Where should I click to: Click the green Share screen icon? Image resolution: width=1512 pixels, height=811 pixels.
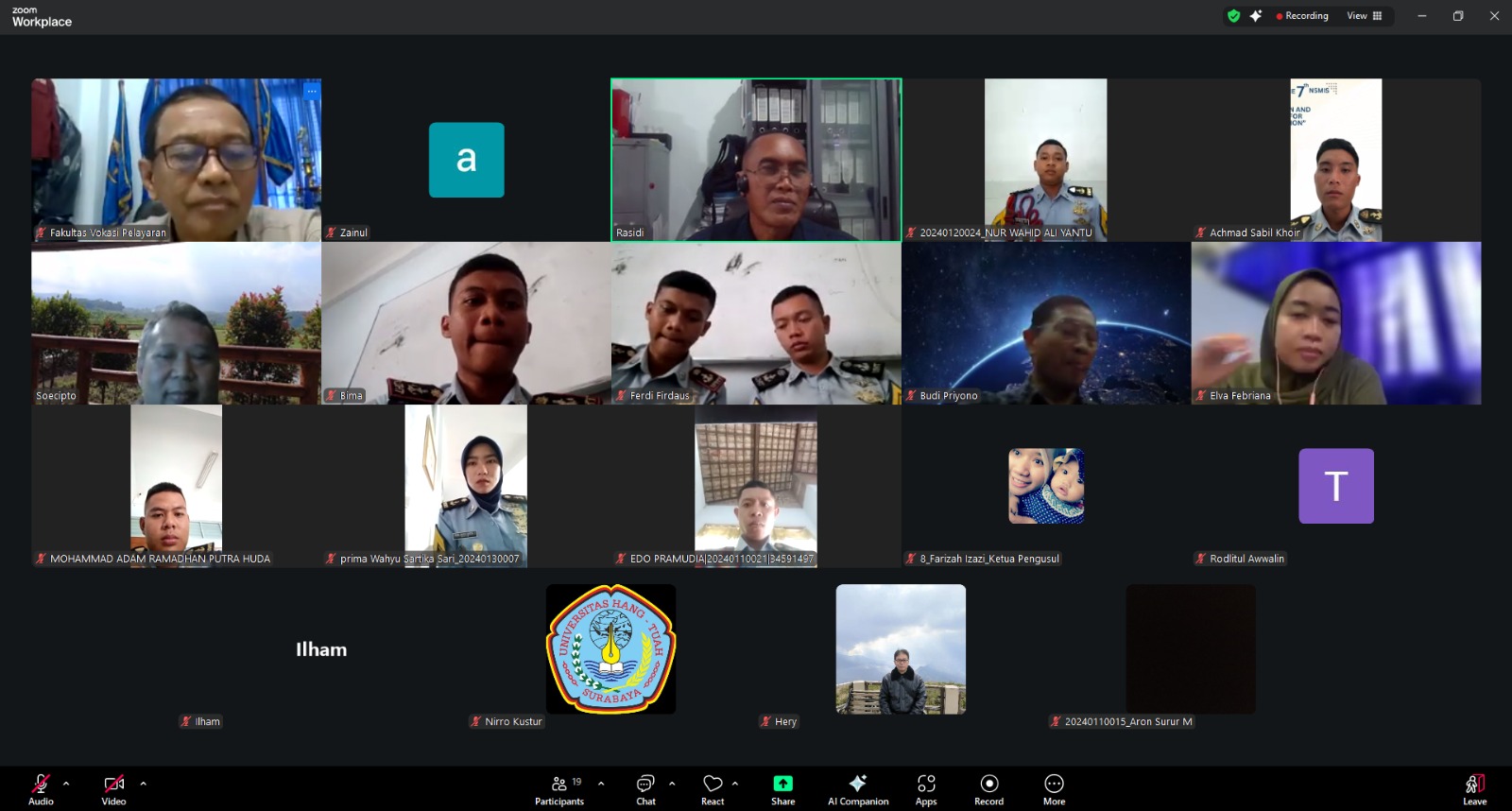coord(782,784)
